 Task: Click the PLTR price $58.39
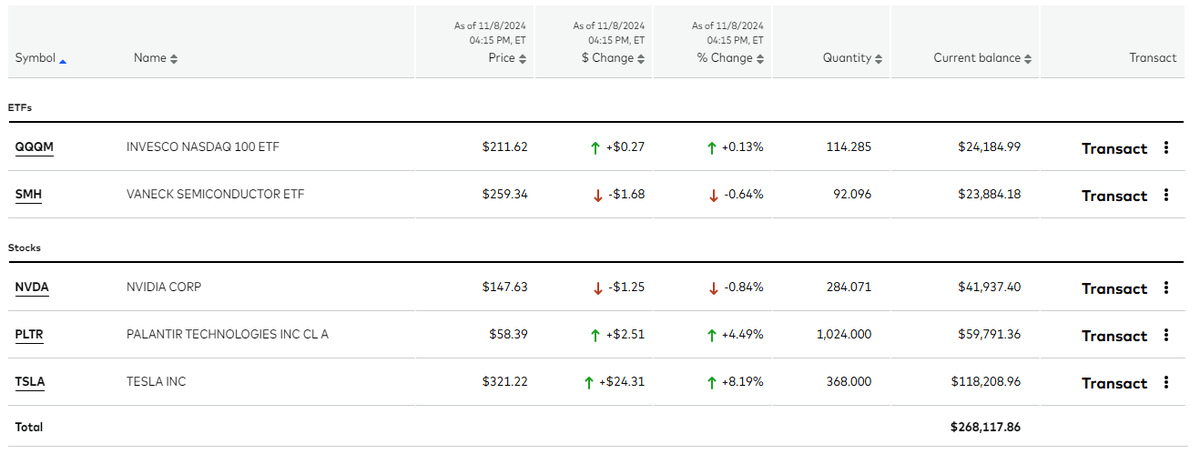click(x=508, y=334)
